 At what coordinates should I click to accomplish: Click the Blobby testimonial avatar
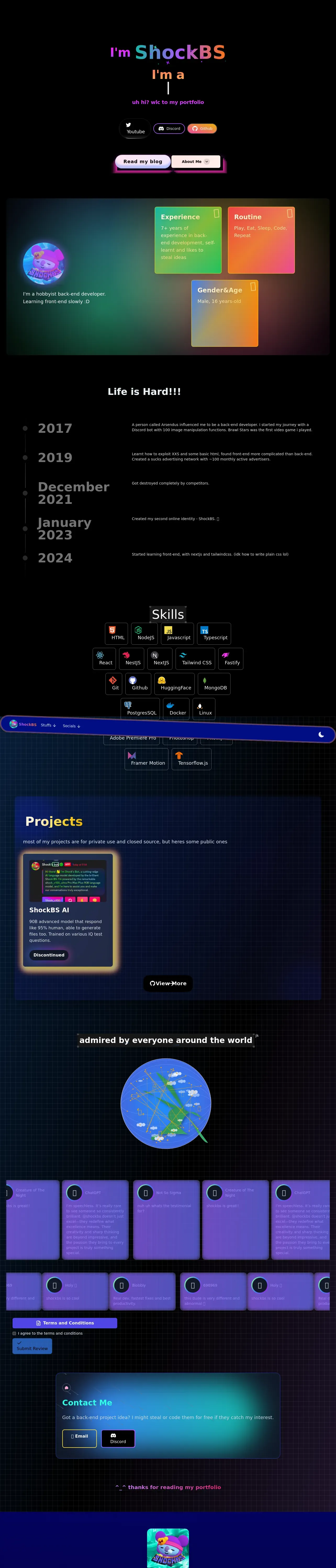(x=121, y=1285)
